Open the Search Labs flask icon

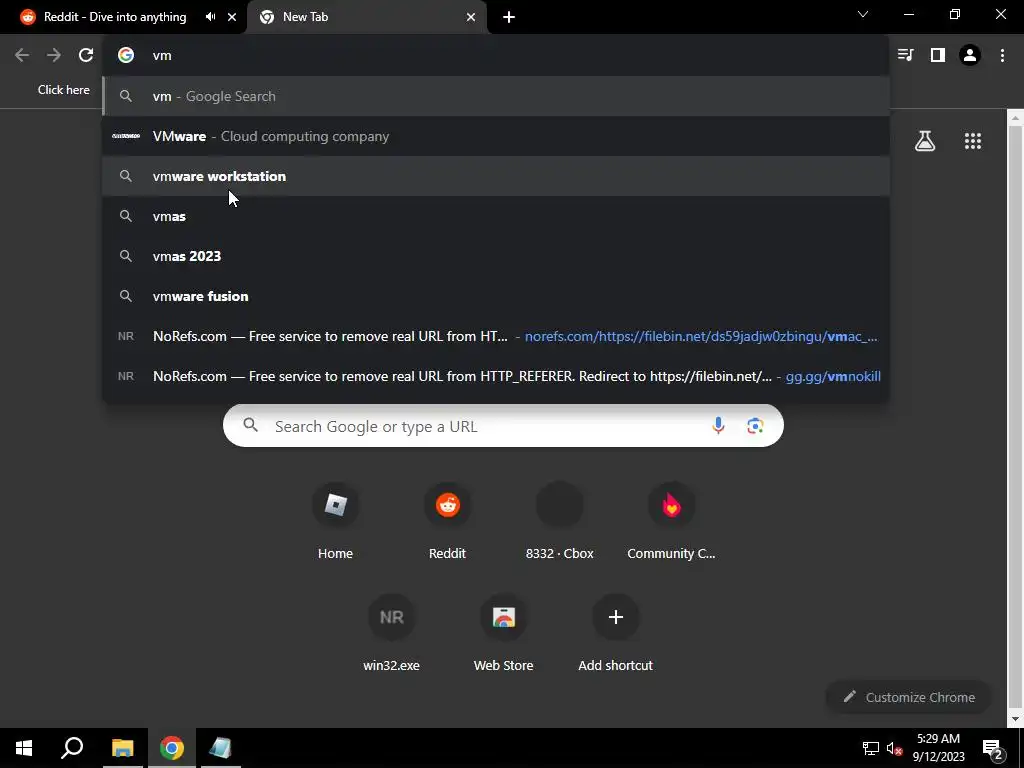(x=925, y=141)
